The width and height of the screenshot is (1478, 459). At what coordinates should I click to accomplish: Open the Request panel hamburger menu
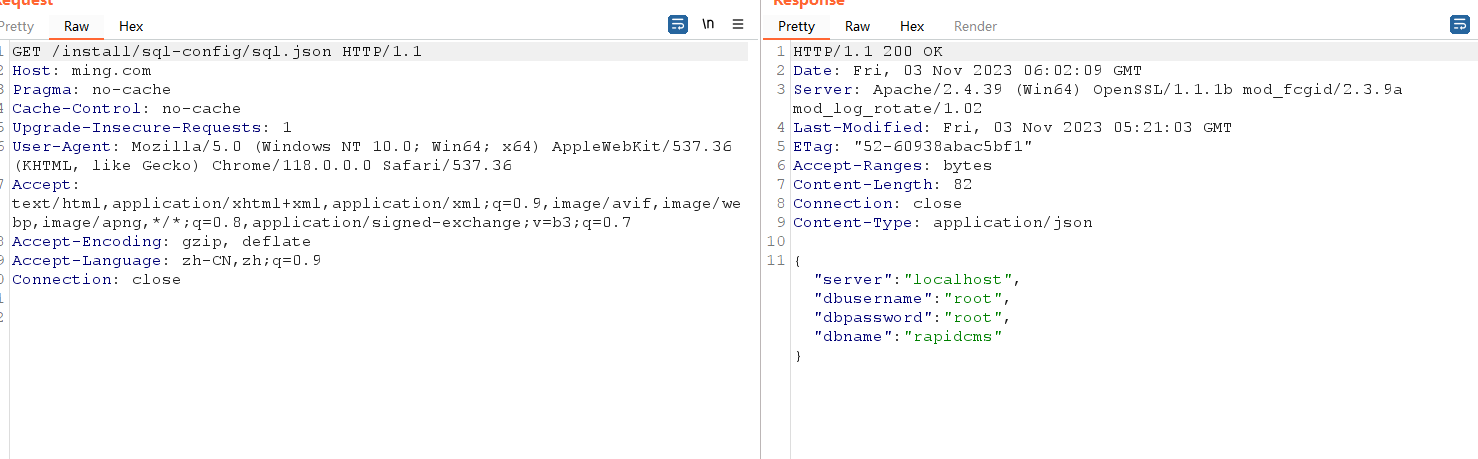point(738,25)
